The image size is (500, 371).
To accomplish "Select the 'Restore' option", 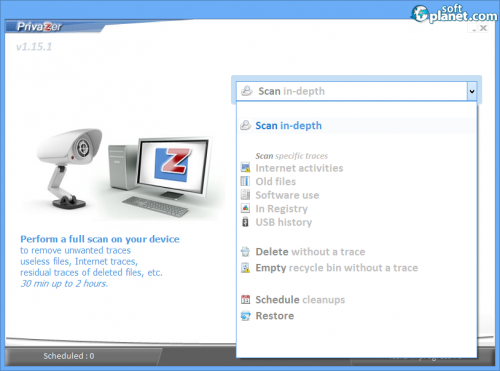I will (275, 316).
